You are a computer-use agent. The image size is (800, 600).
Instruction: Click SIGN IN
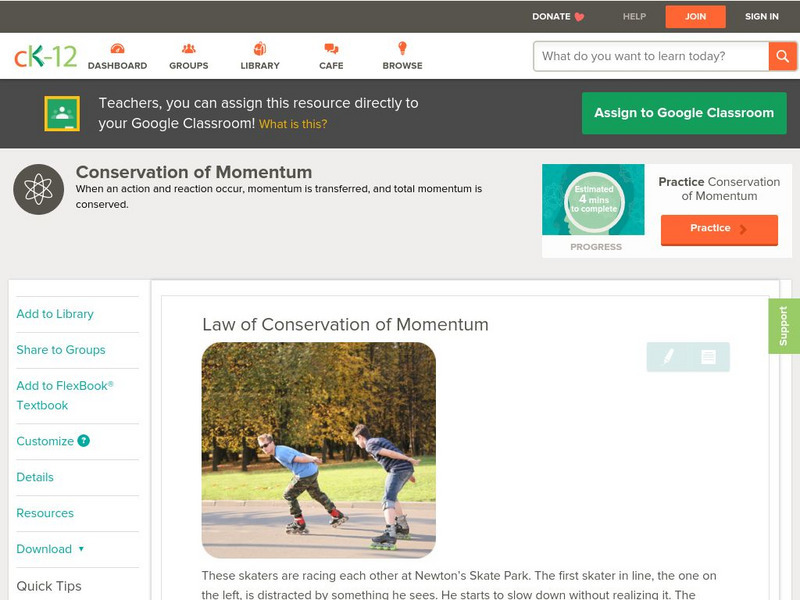[x=762, y=17]
